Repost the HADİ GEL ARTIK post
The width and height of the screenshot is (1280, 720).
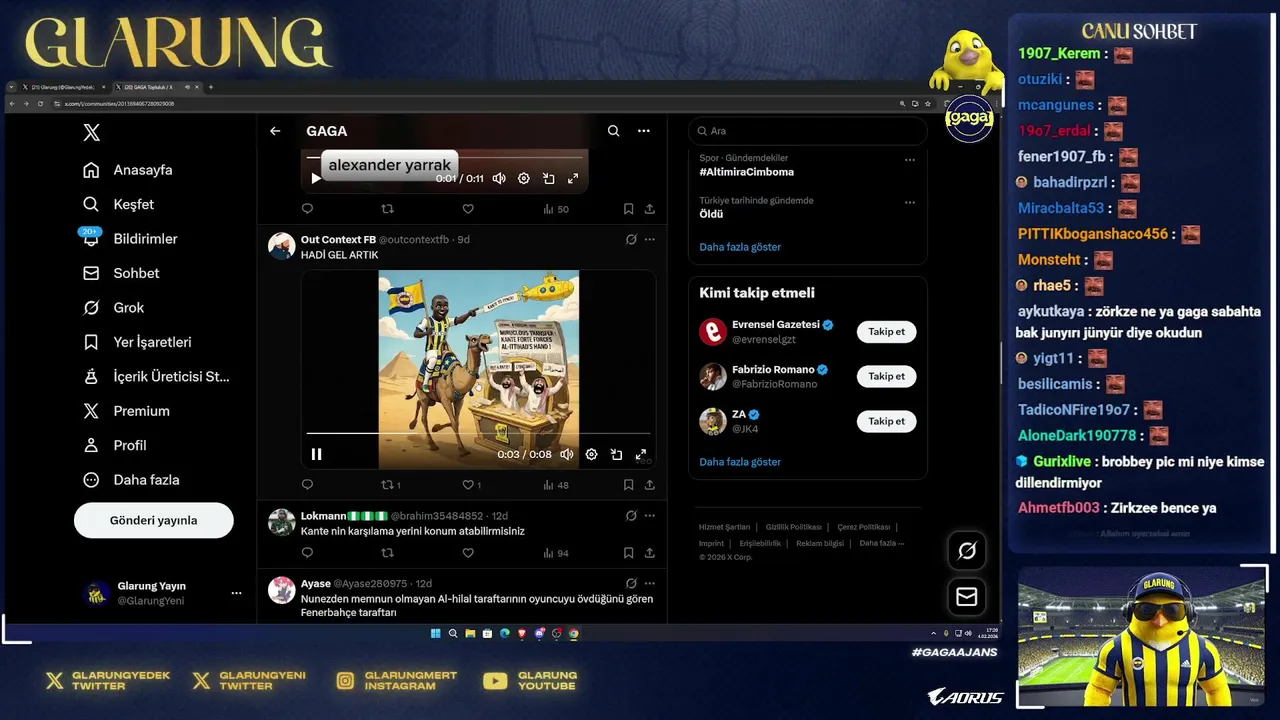(391, 485)
